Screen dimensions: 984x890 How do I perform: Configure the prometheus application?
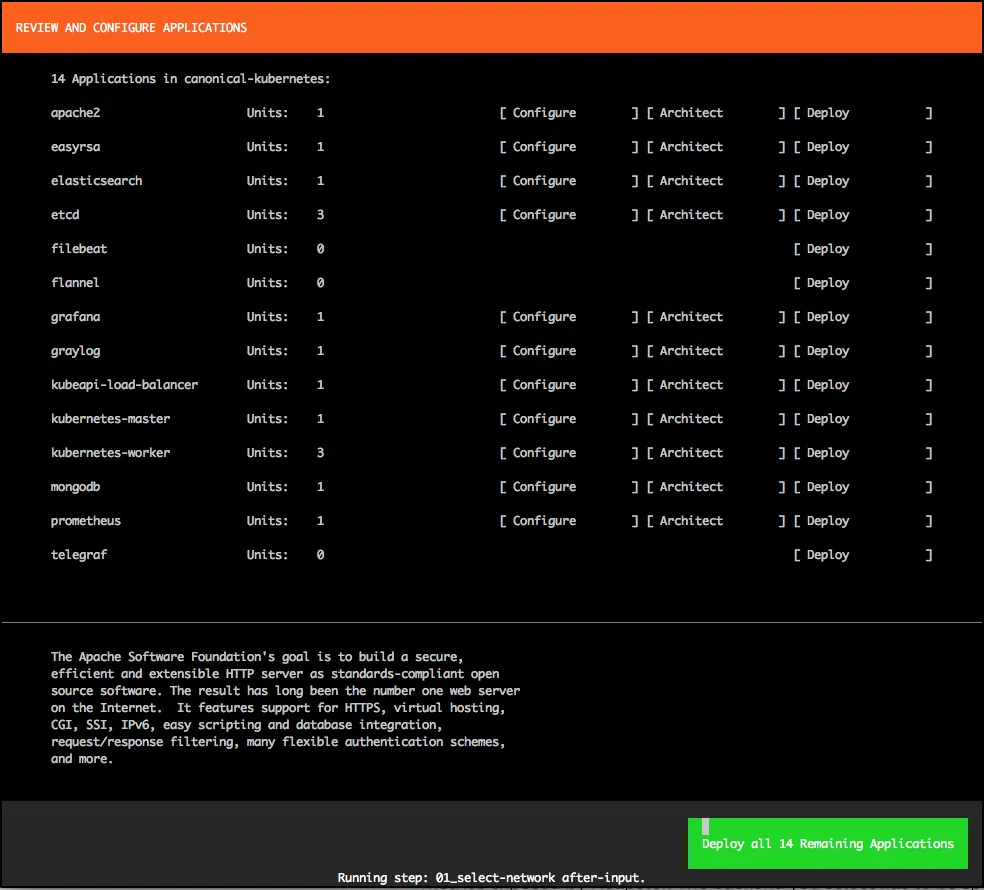tap(545, 521)
